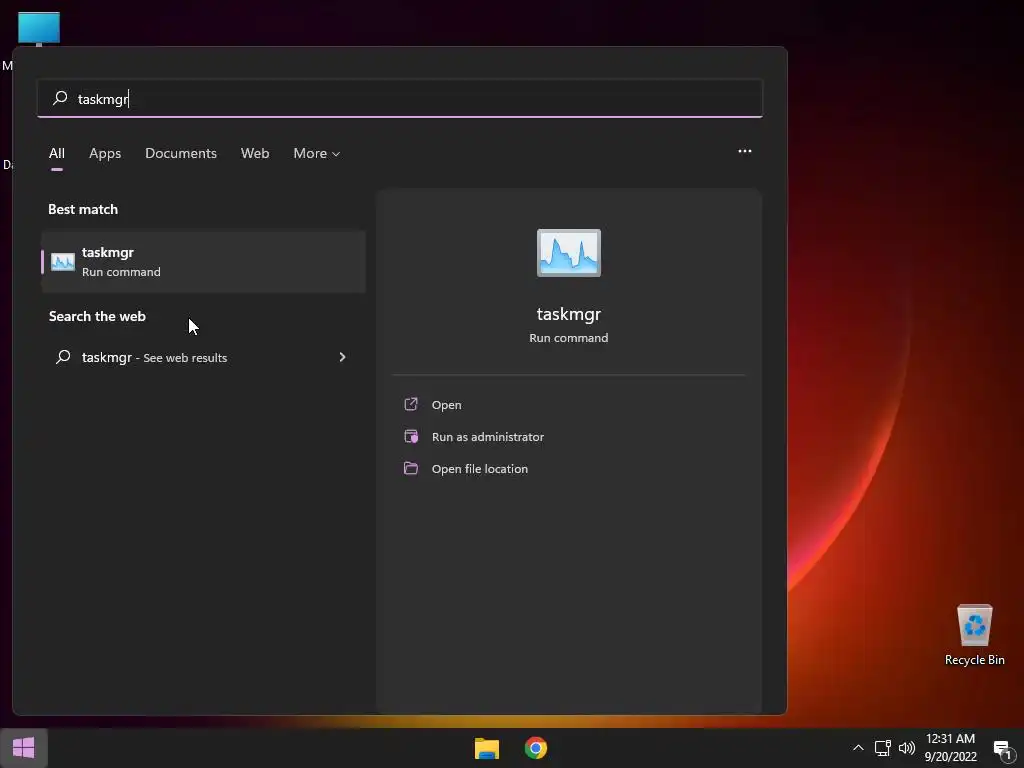Image resolution: width=1024 pixels, height=768 pixels.
Task: Select the All tab
Action: [x=57, y=153]
